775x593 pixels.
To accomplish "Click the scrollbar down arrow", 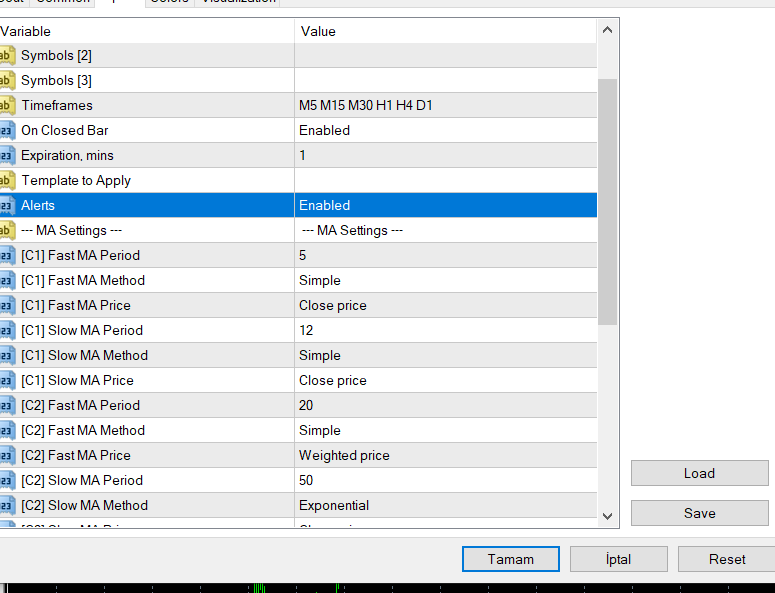I will click(x=607, y=516).
